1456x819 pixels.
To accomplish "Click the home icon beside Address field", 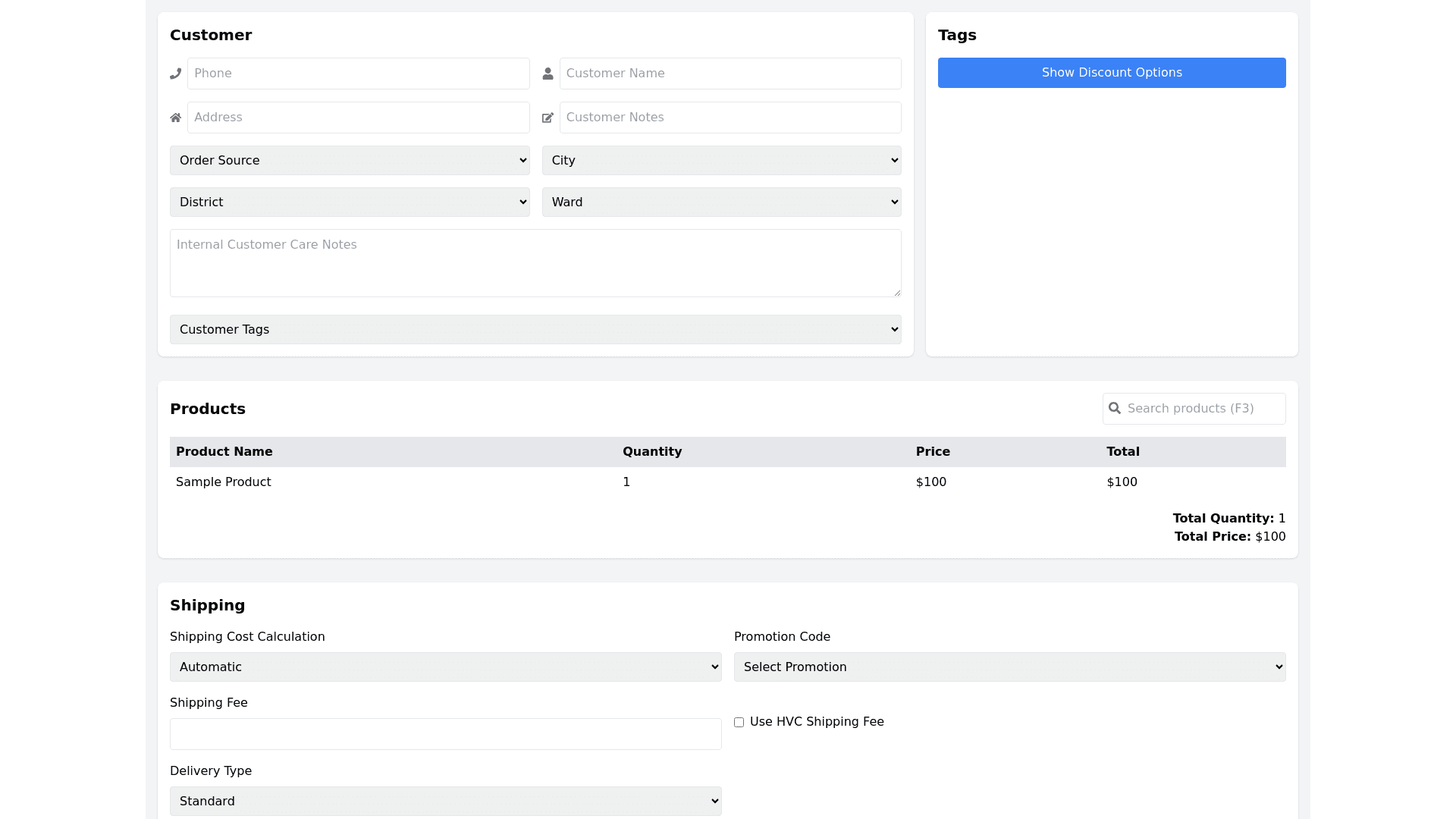I will pos(176,118).
